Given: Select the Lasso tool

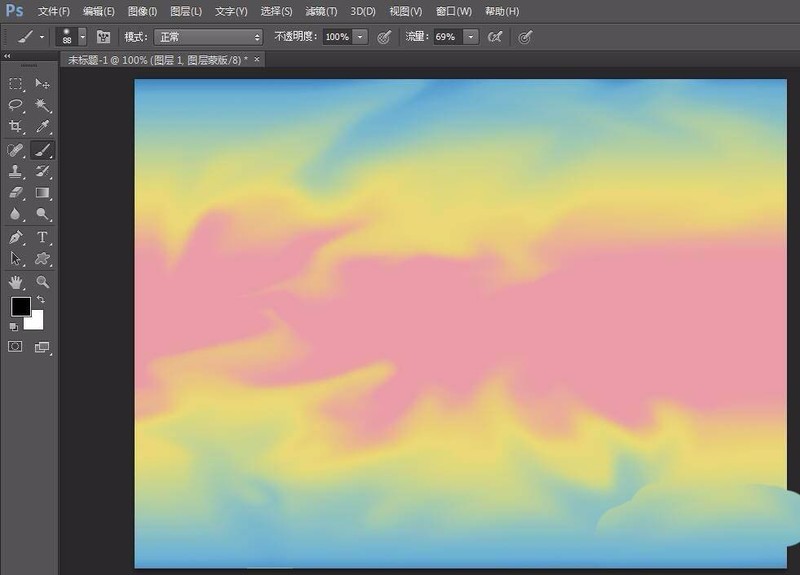Looking at the screenshot, I should [16, 105].
